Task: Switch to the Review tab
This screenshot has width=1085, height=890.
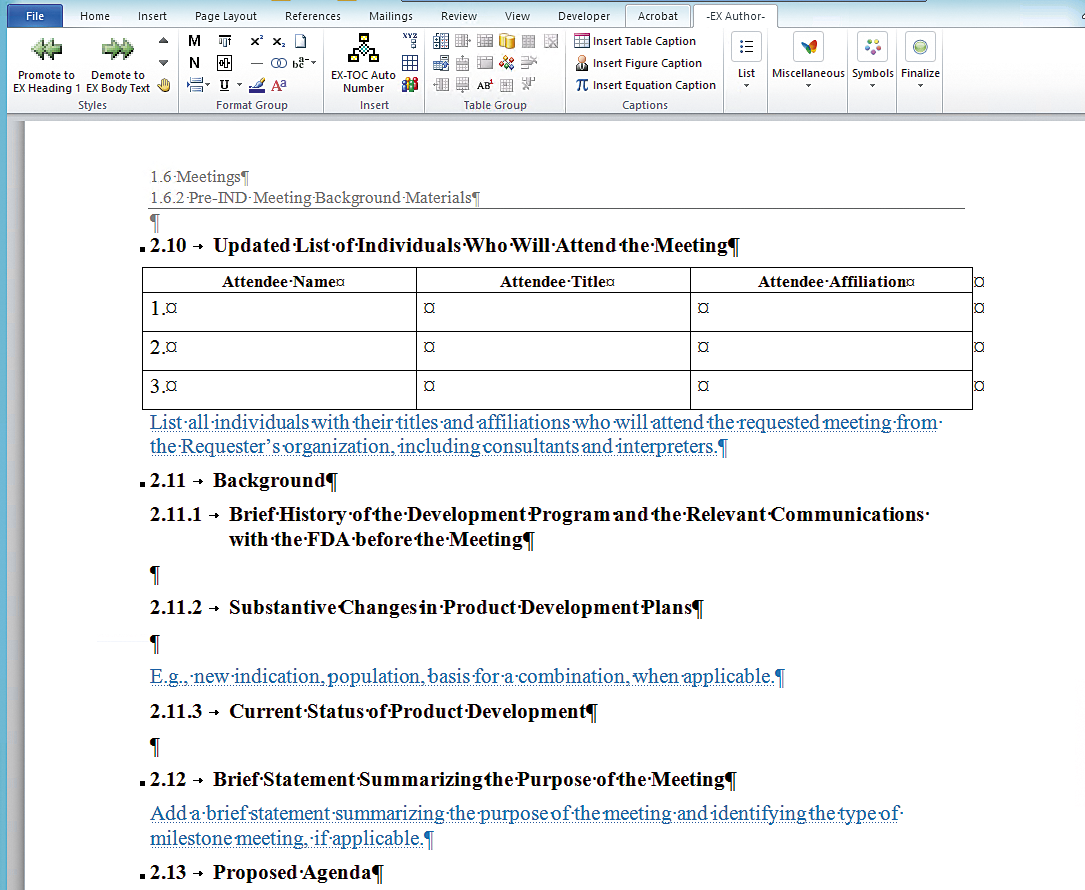Action: 459,16
